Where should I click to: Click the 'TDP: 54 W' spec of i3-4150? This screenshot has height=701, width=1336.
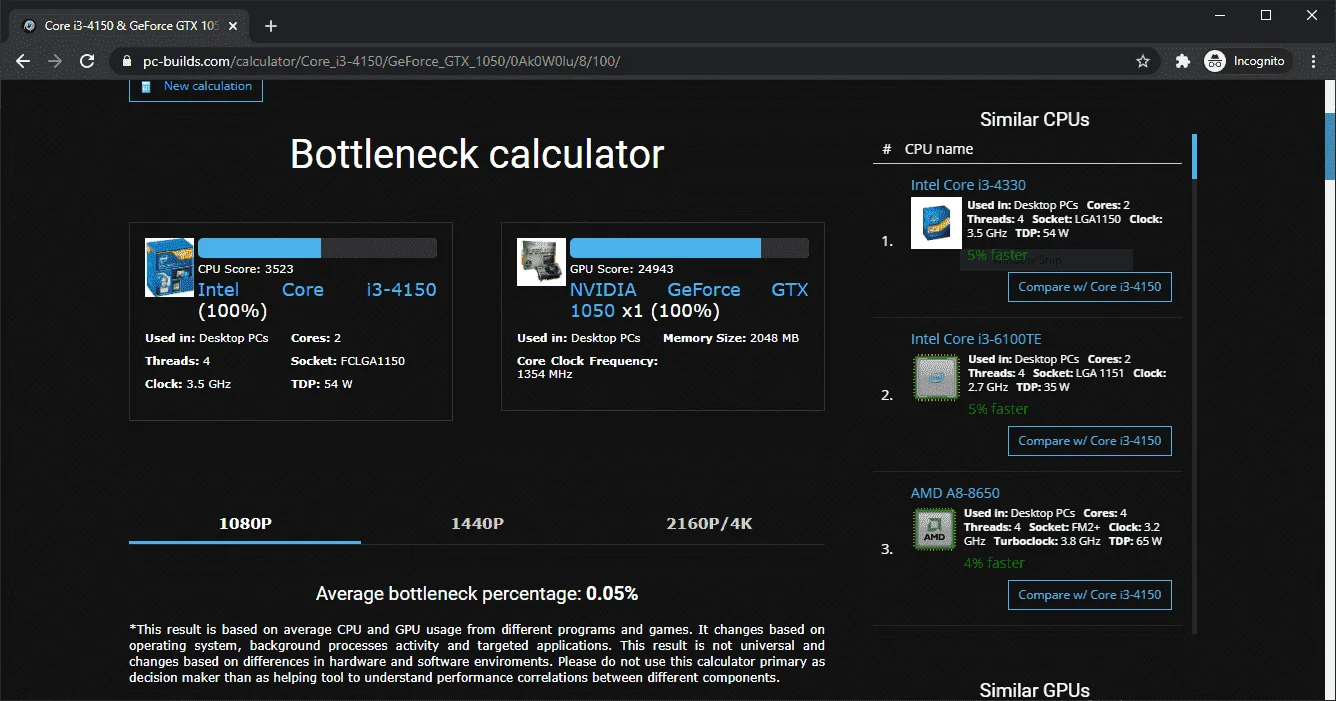(322, 384)
